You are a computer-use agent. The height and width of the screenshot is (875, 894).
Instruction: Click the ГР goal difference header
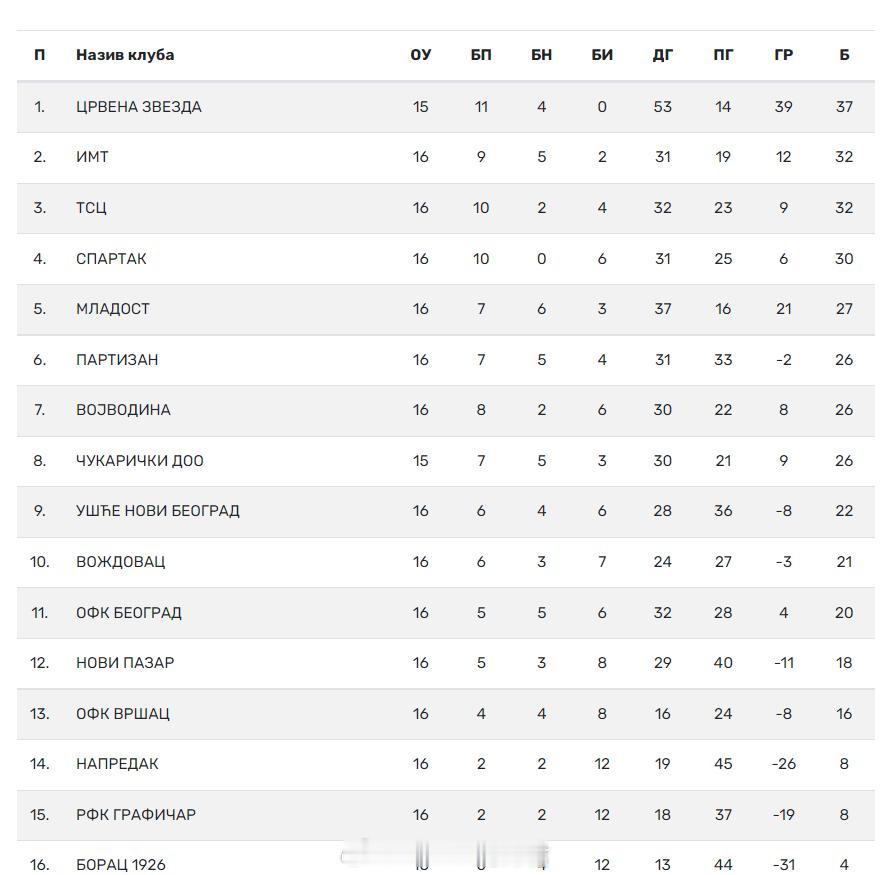pos(784,55)
